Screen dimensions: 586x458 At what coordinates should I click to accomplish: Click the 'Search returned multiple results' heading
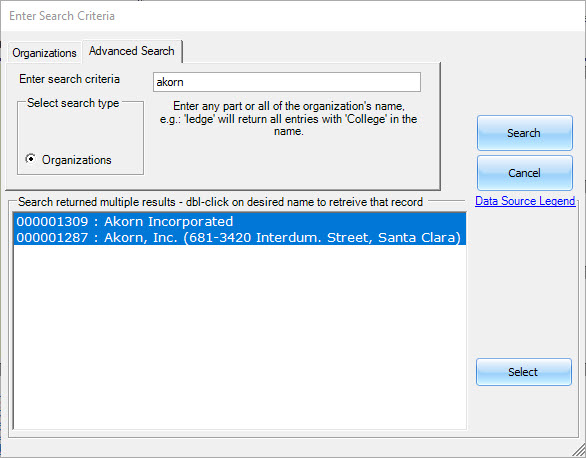(x=220, y=202)
